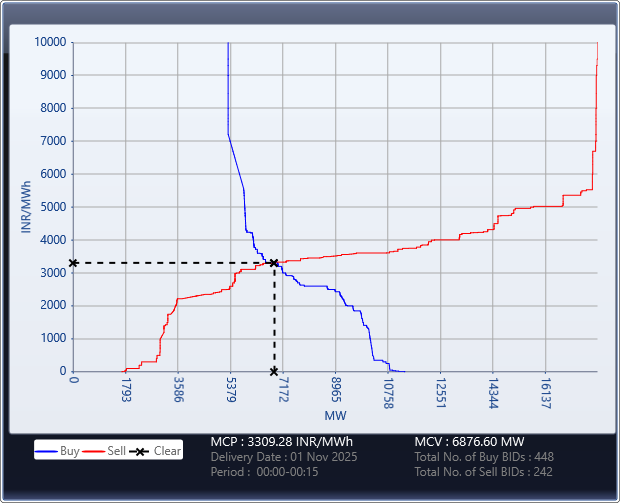Click the MCV 6876.60 MW text
The height and width of the screenshot is (503, 620).
point(469,442)
